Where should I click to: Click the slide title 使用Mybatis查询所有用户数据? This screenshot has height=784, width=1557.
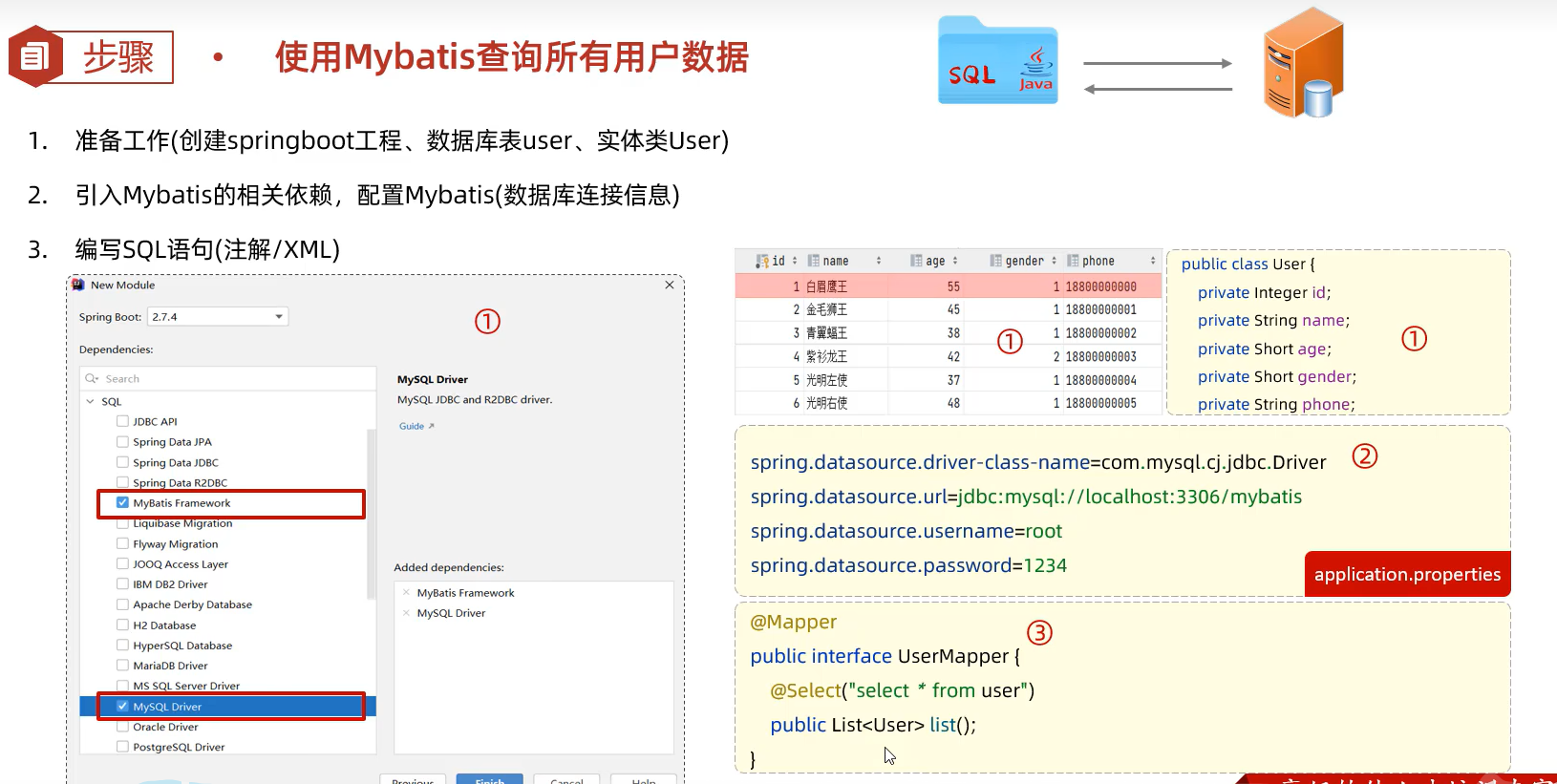[512, 57]
